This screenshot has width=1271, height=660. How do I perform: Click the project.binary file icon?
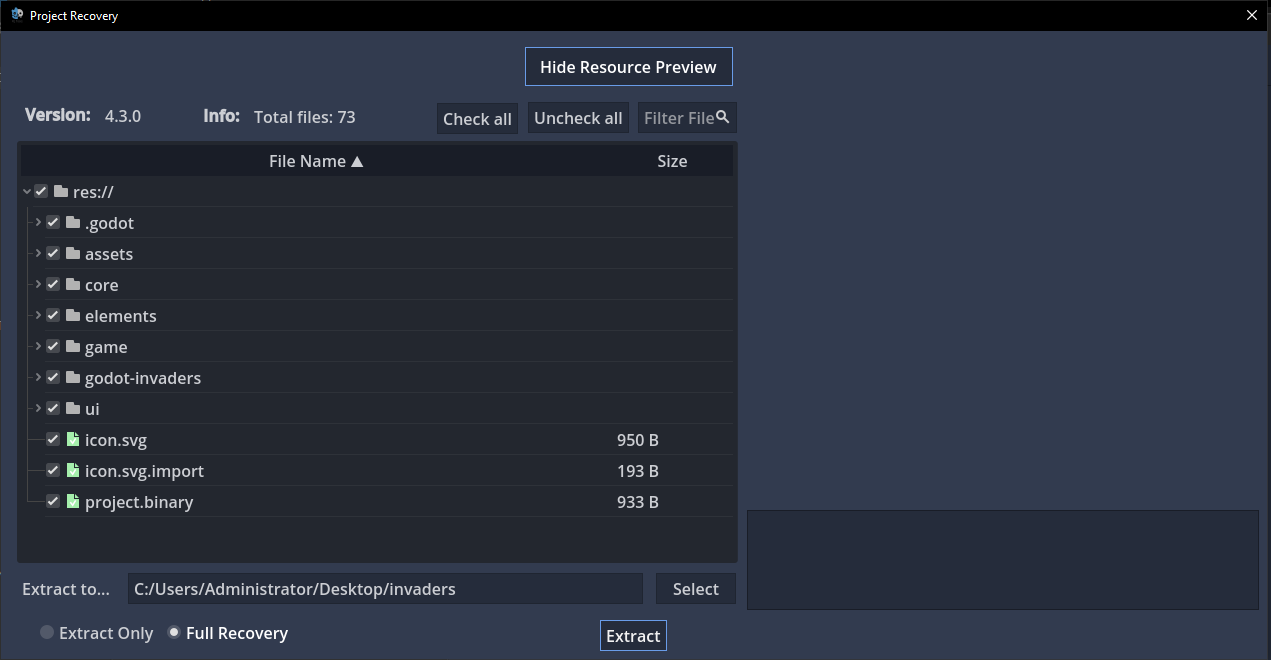tap(72, 502)
